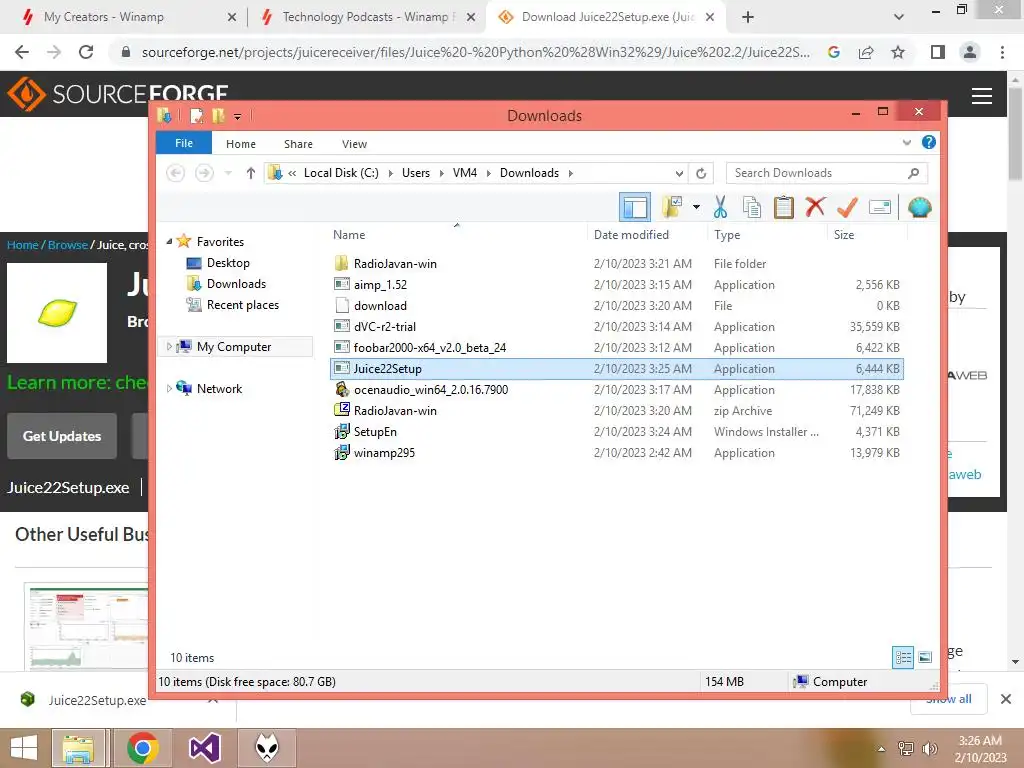Click the ocenaudio installer file icon

coord(342,390)
